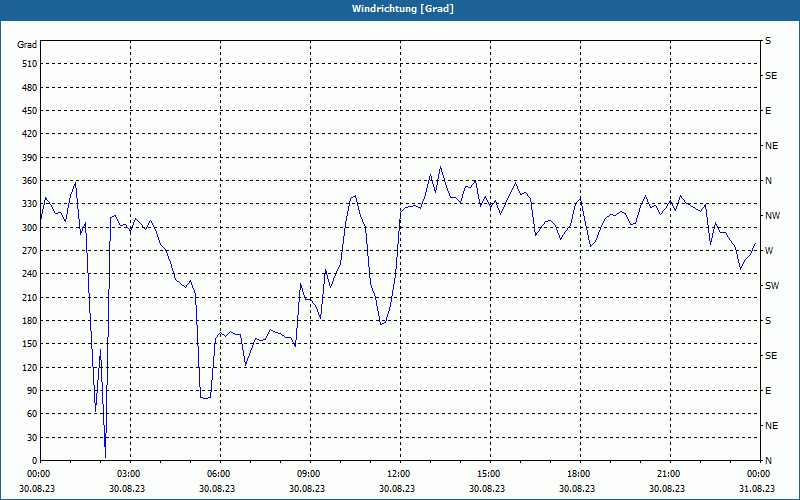Select compass label S across from 180
The width and height of the screenshot is (800, 500).
768,321
